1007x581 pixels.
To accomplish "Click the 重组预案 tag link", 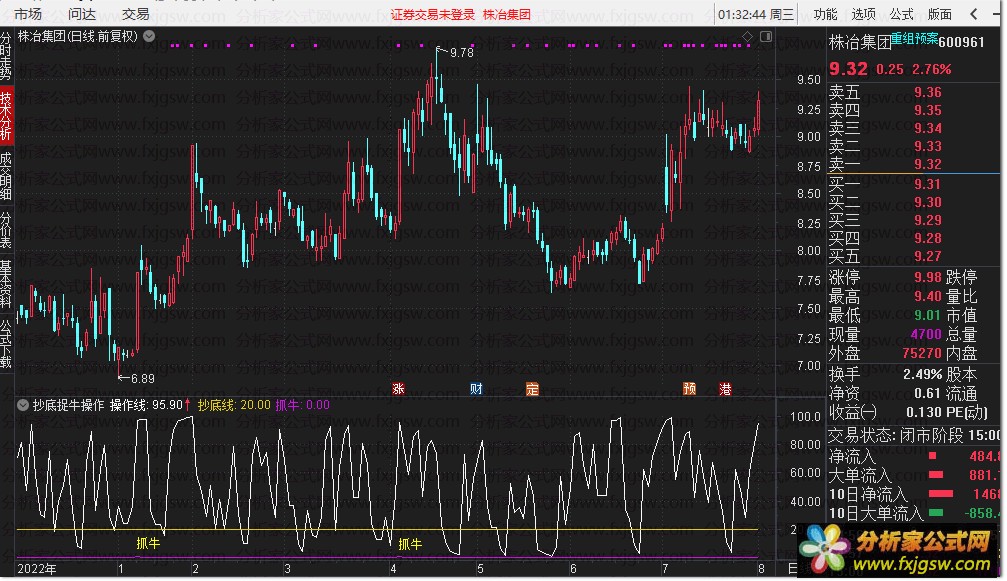I will [914, 39].
